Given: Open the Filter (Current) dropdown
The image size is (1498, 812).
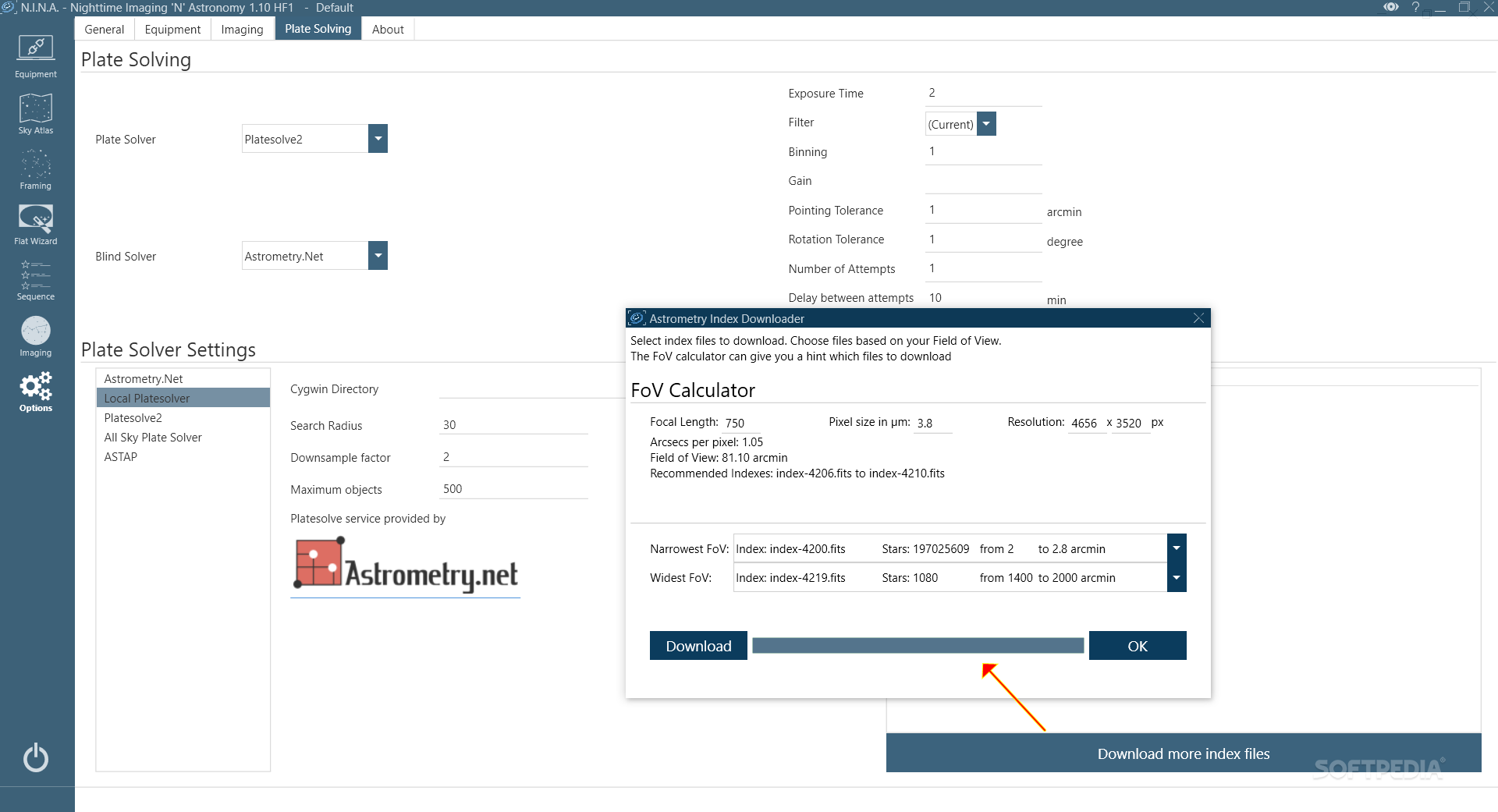Looking at the screenshot, I should 986,124.
